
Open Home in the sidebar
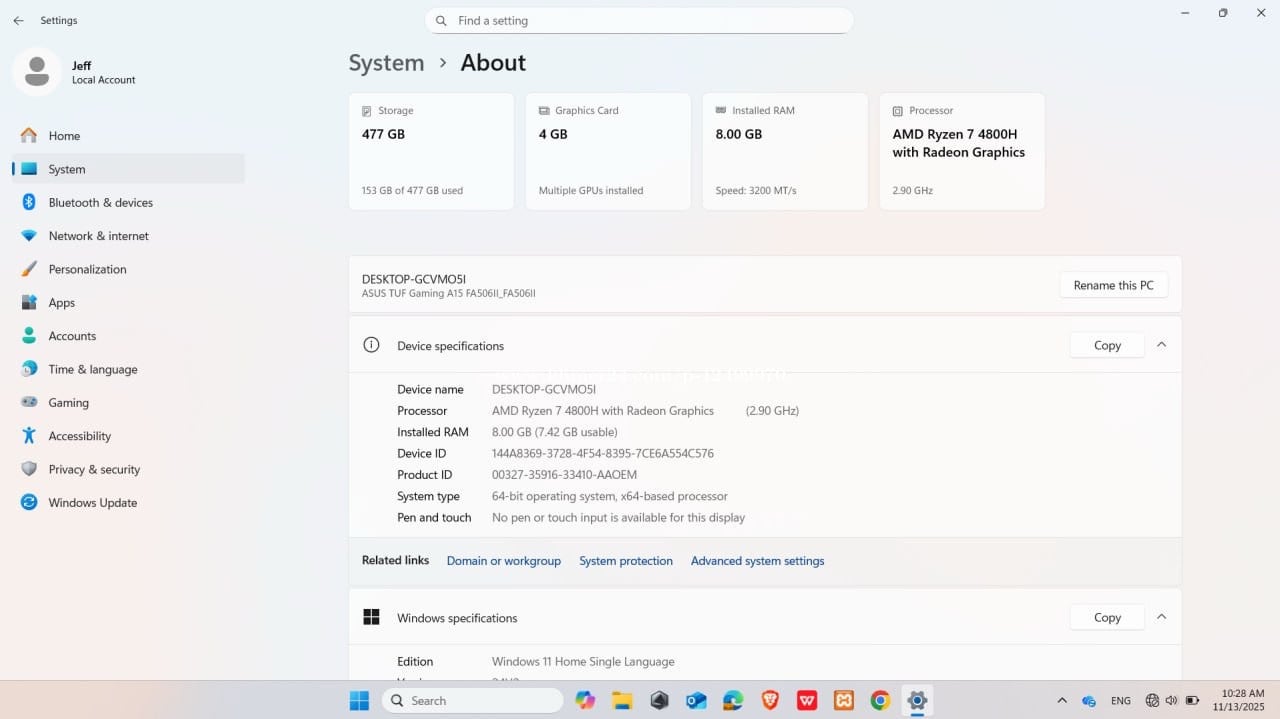click(x=128, y=136)
